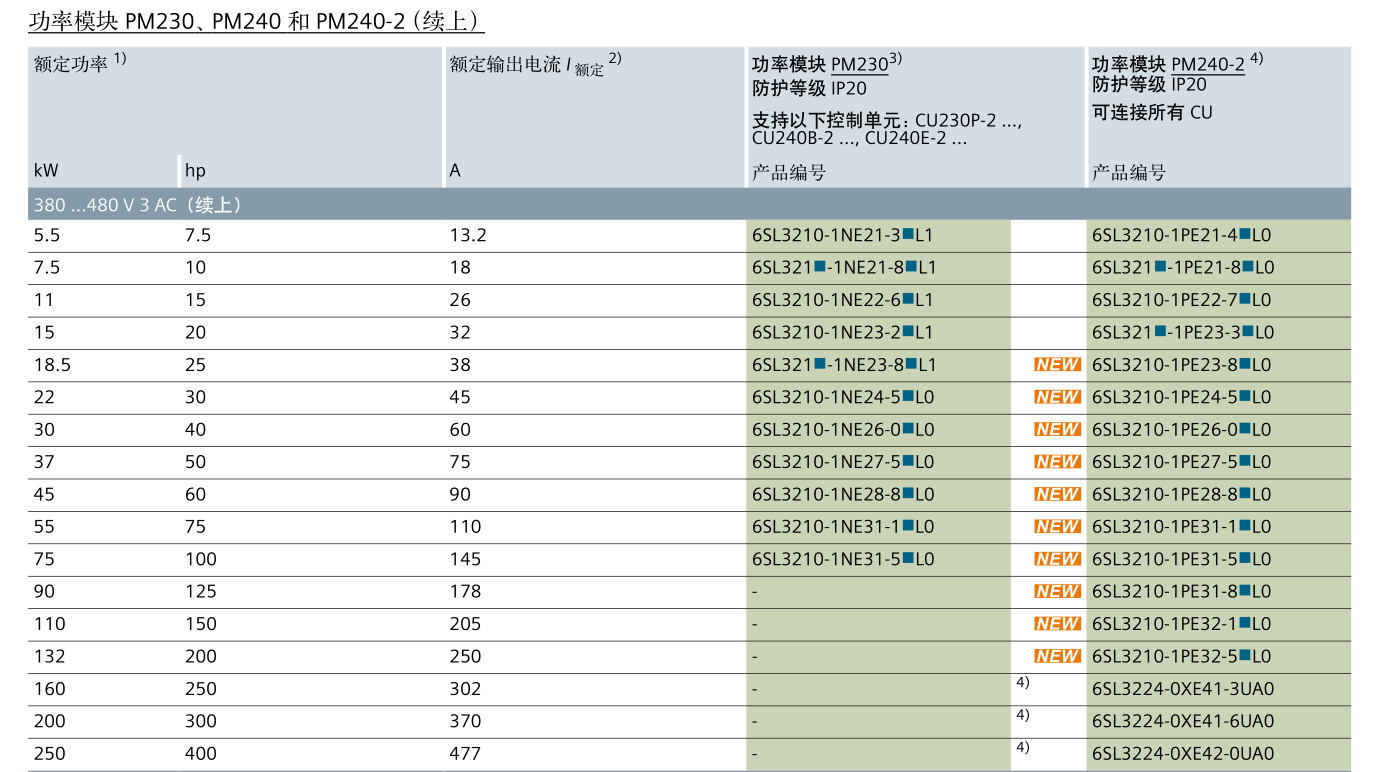Click footnote 4) in the 160 kW row
The width and height of the screenshot is (1380, 772).
pos(1022,683)
